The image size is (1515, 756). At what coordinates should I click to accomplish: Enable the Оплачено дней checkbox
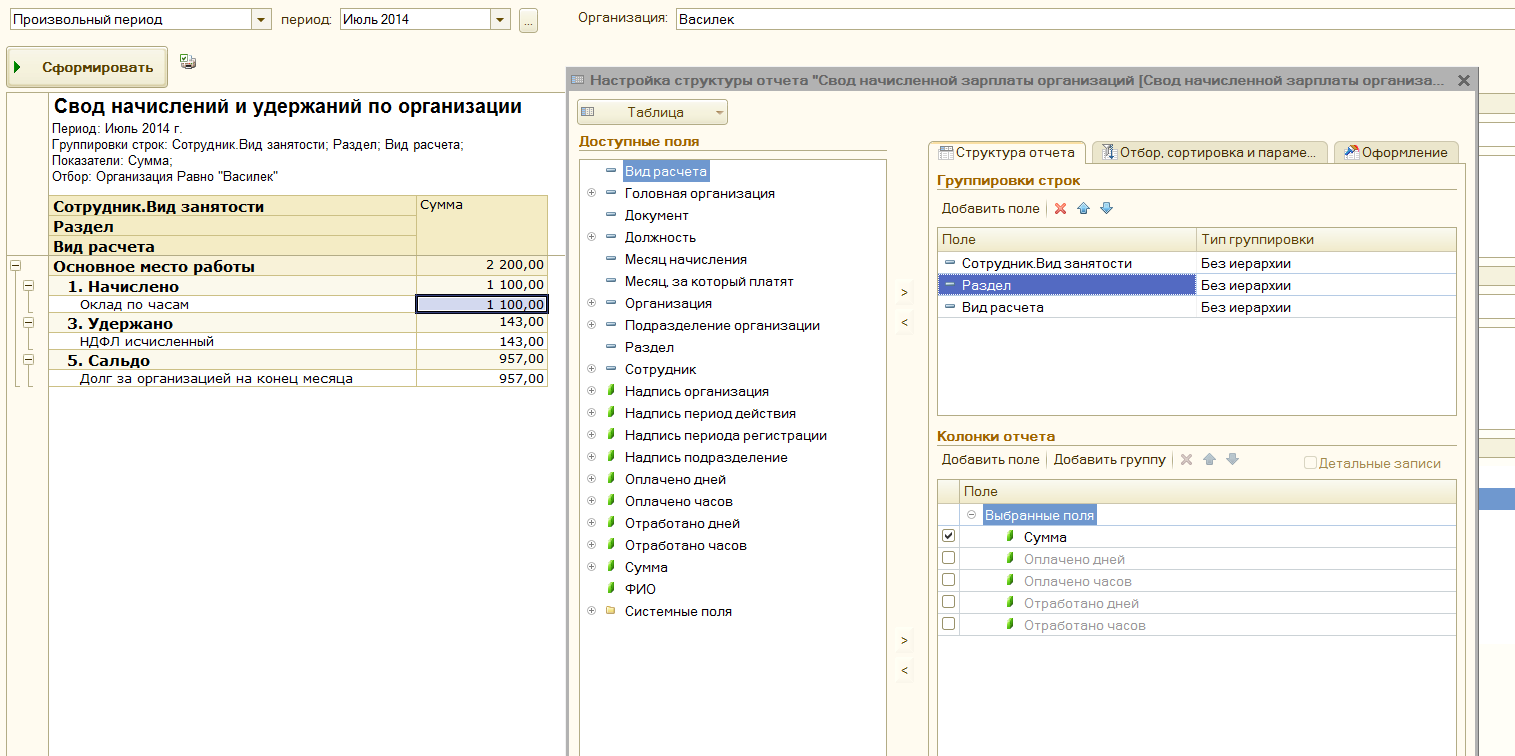[949, 559]
